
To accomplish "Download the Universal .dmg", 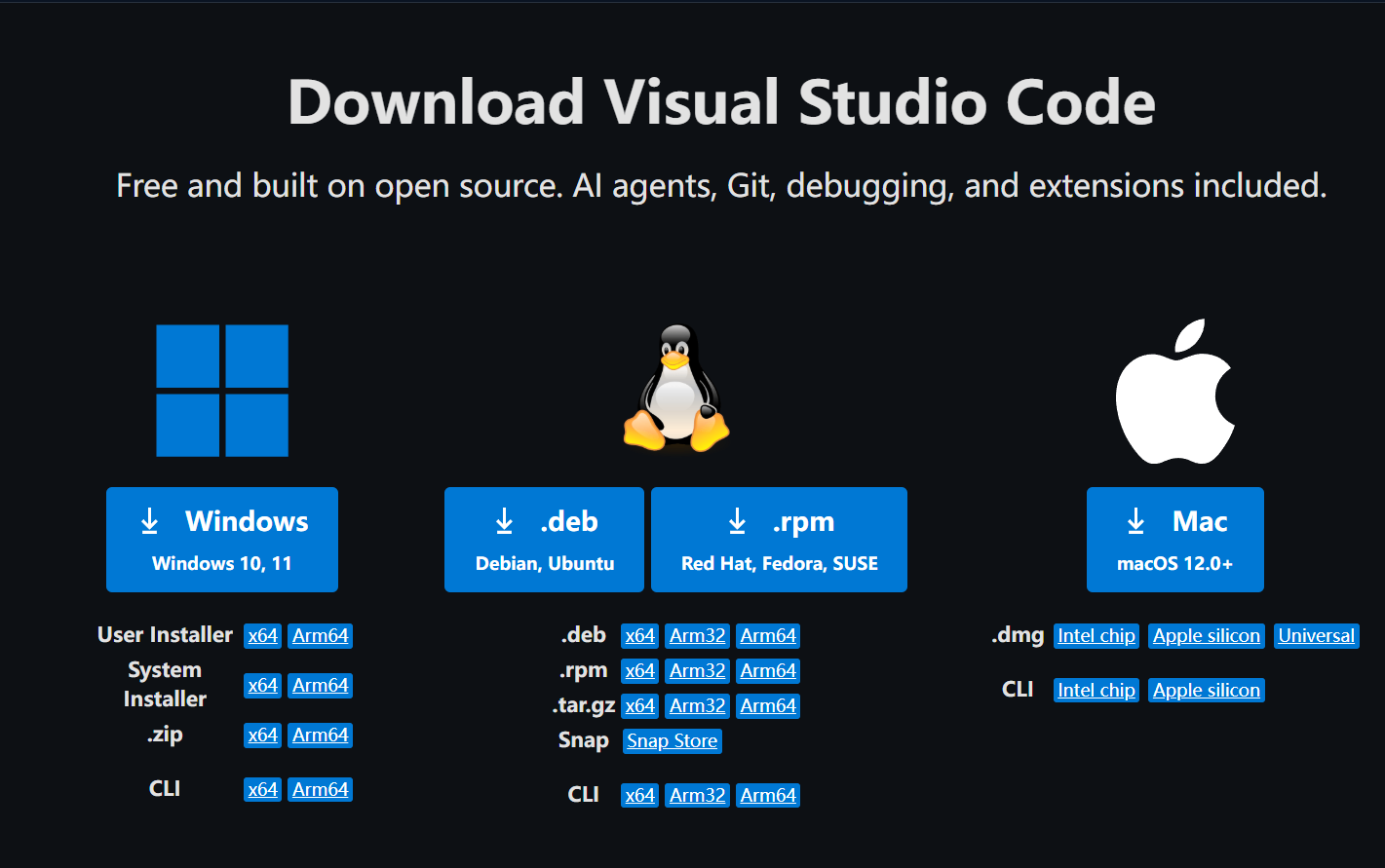I will (1317, 636).
